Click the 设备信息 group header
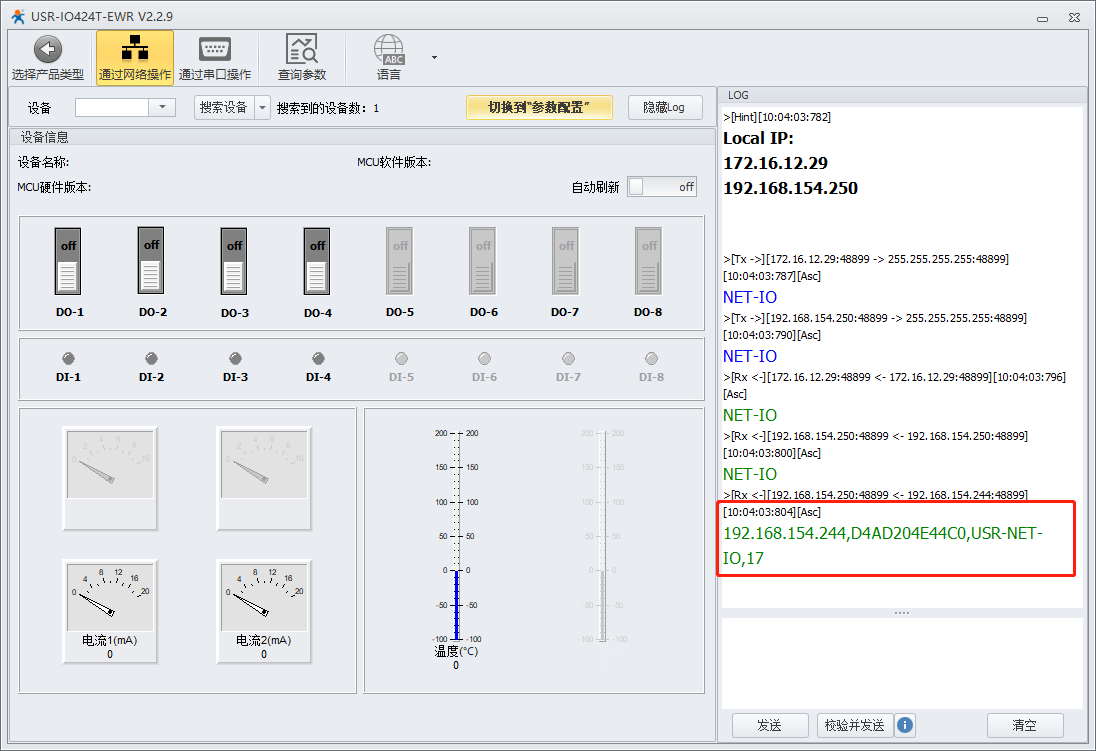 click(44, 137)
